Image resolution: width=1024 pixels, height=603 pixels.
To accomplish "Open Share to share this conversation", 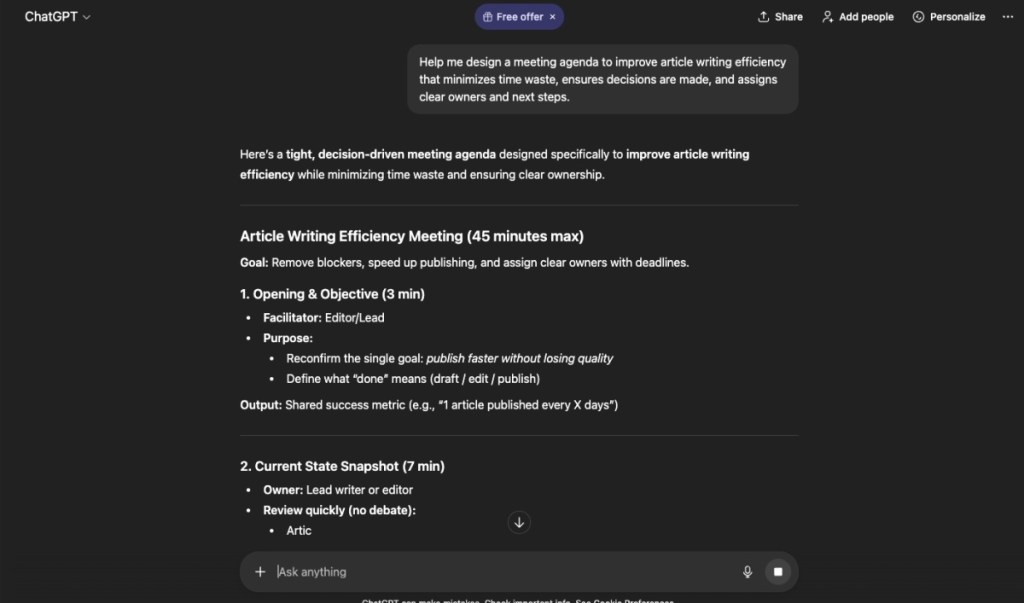I will 780,16.
